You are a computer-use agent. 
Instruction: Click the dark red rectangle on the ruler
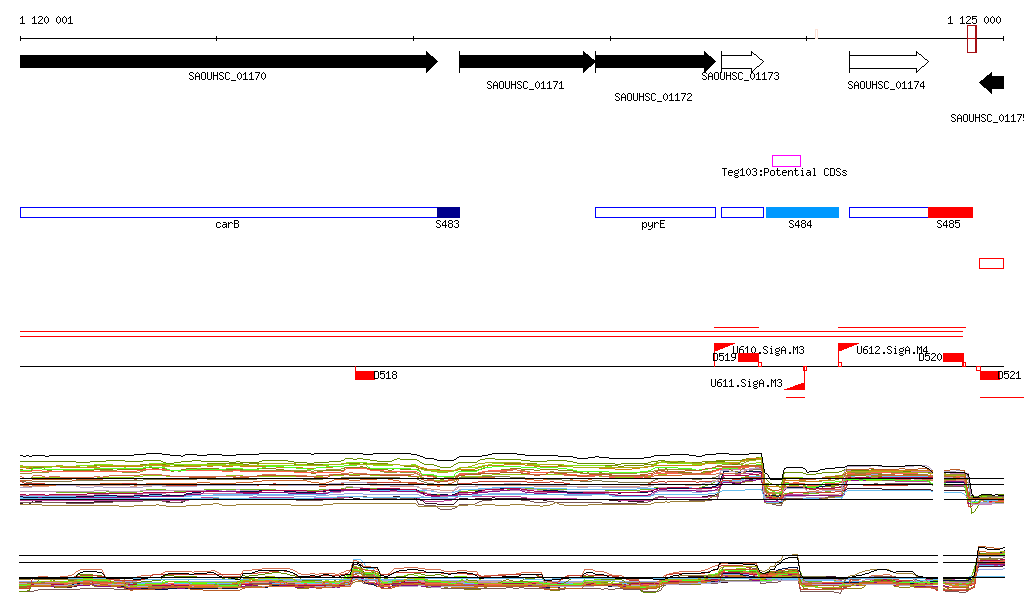tap(972, 39)
